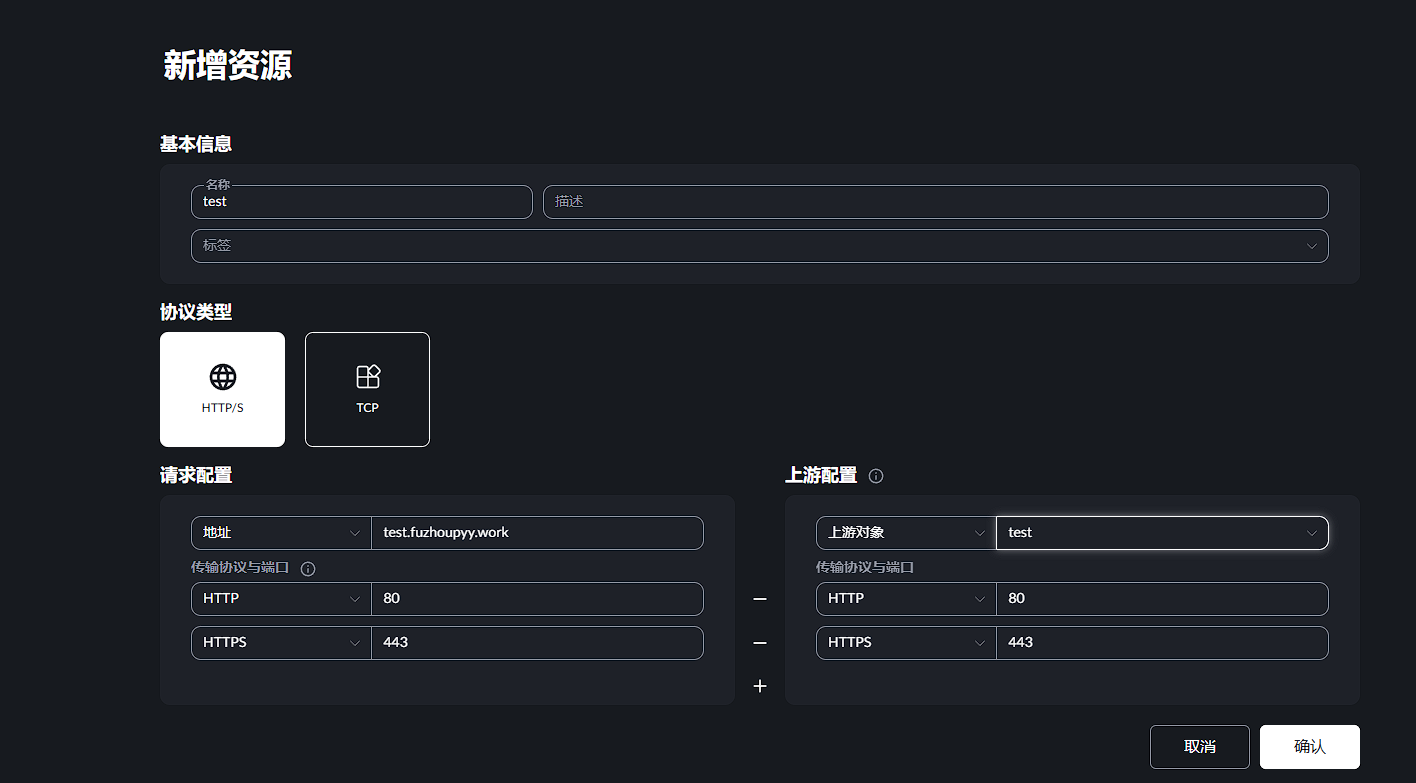The width and height of the screenshot is (1416, 783).
Task: Change request HTTP protocol dropdown
Action: click(x=281, y=599)
